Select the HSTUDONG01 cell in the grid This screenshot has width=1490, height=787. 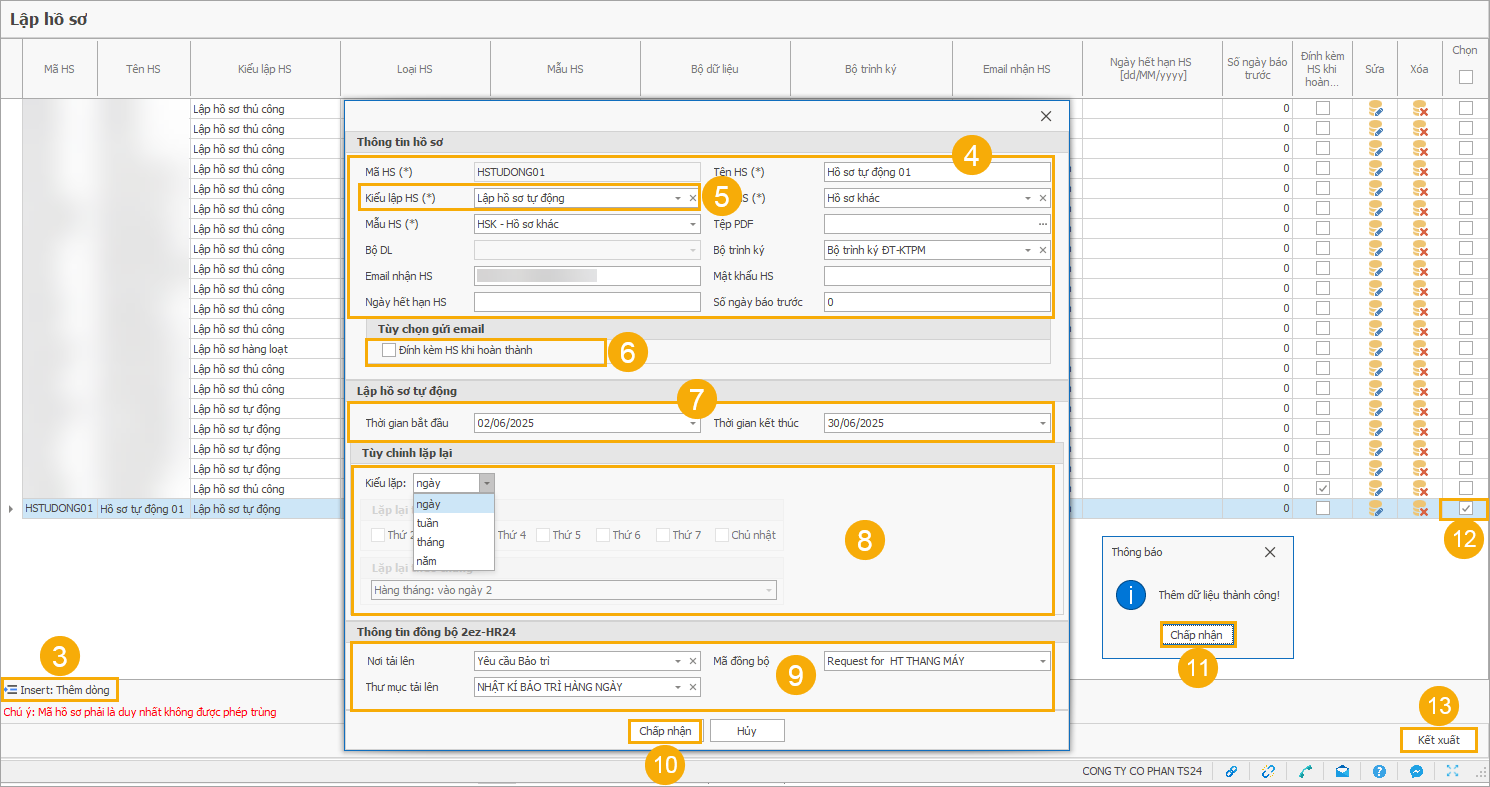[x=59, y=509]
